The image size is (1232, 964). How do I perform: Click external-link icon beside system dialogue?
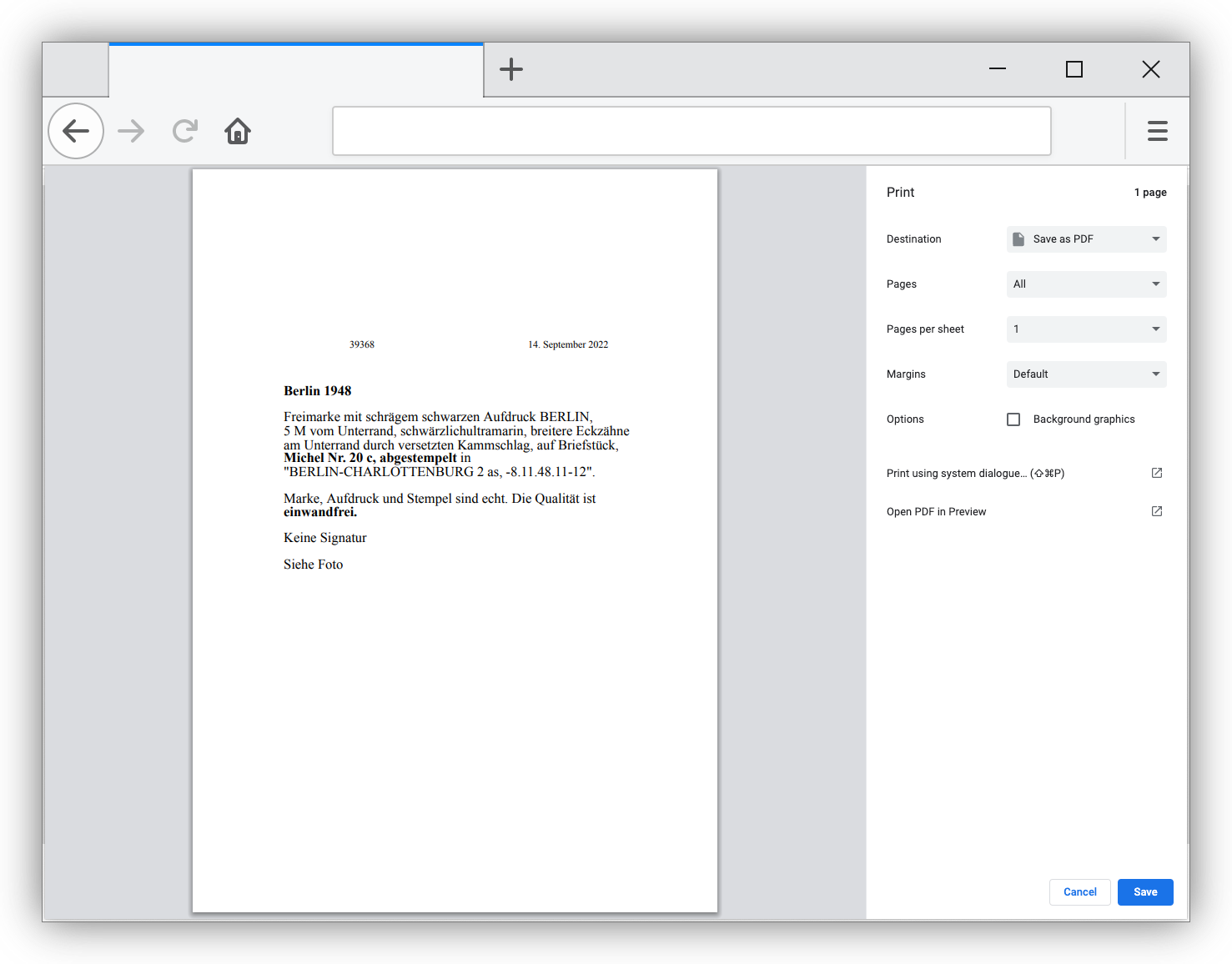click(1157, 473)
